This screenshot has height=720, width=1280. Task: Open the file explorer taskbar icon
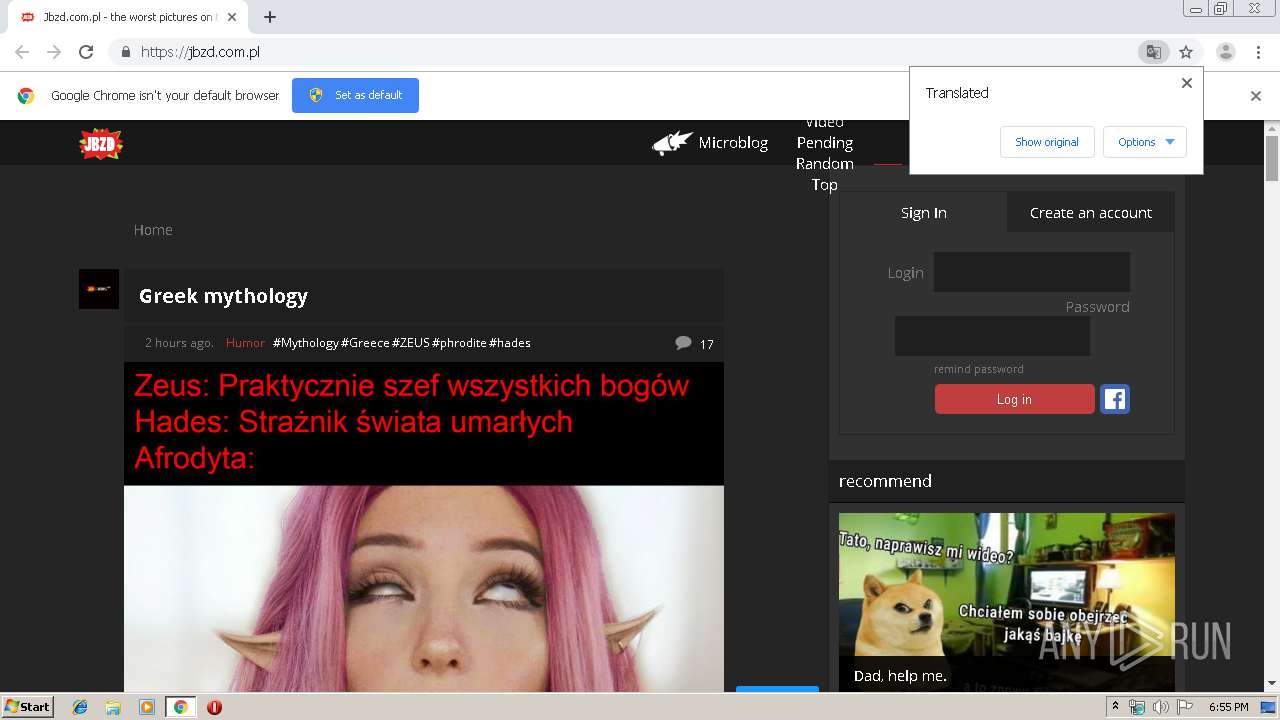click(113, 707)
